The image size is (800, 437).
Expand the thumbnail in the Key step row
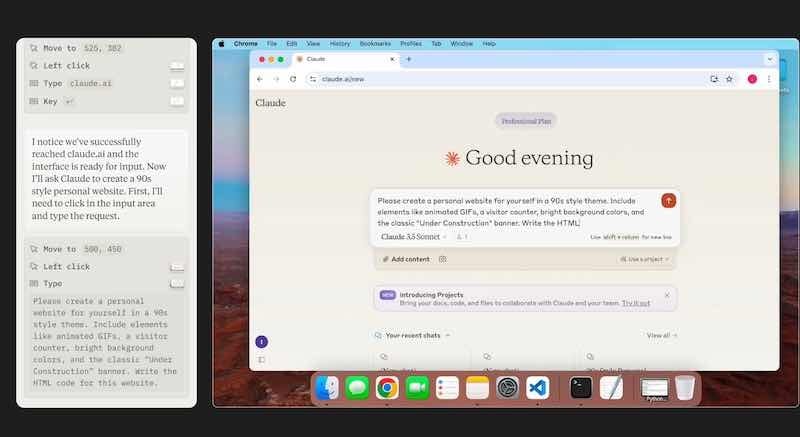pyautogui.click(x=177, y=101)
